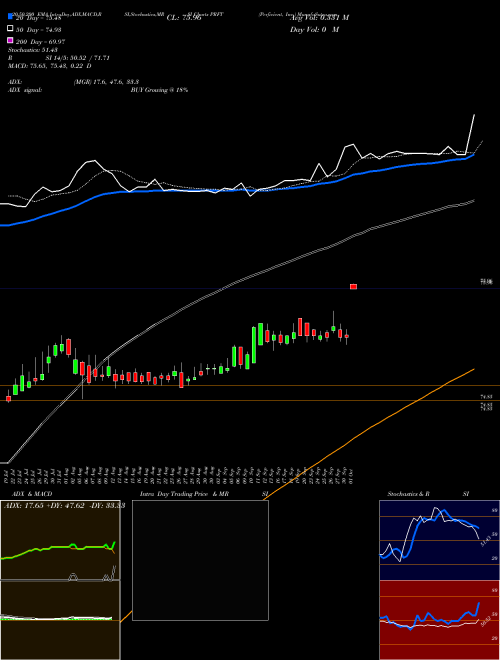
Task: Click the 'Stochastics & R' panel title
Action: pyautogui.click(x=409, y=494)
